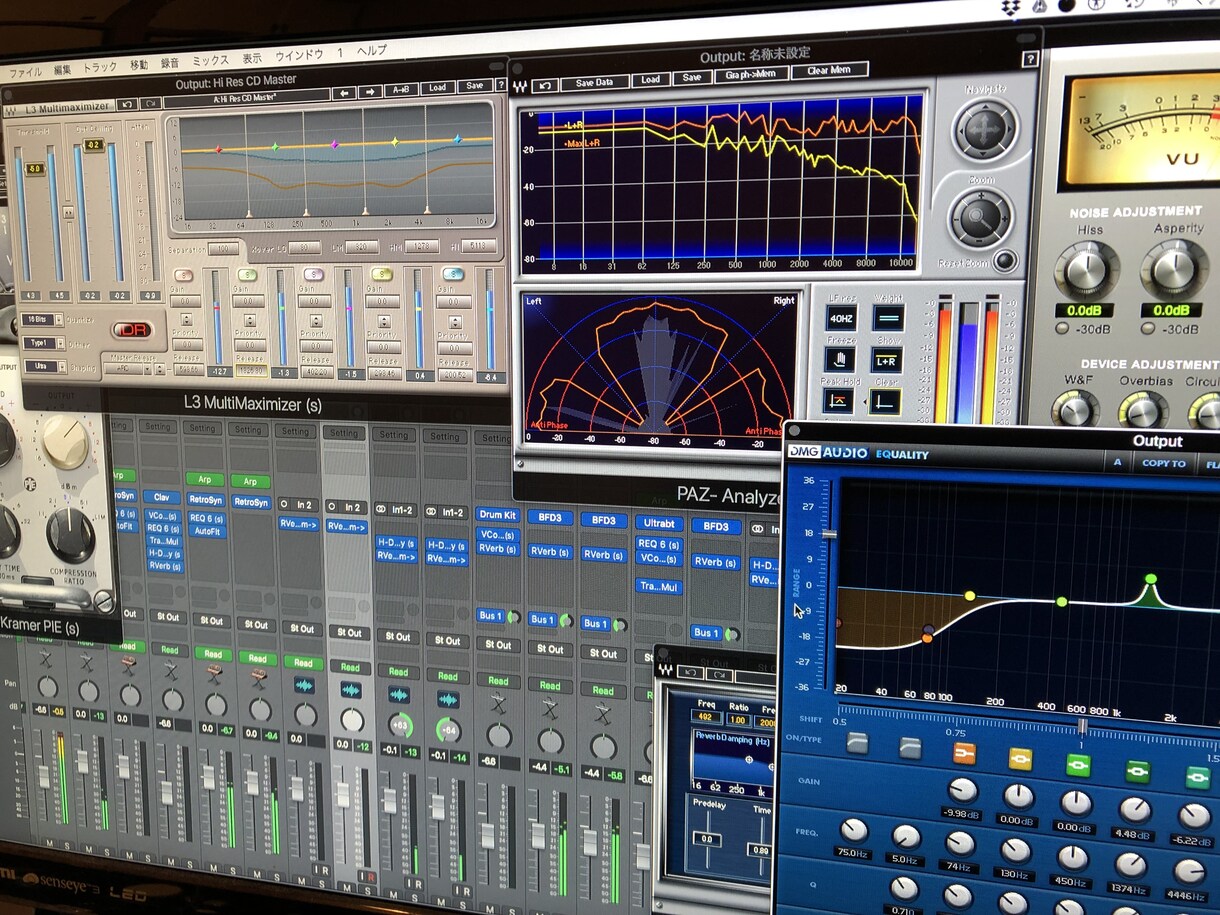Click the undo arrow in L3 Multimaximizer
The image size is (1220, 915).
126,104
